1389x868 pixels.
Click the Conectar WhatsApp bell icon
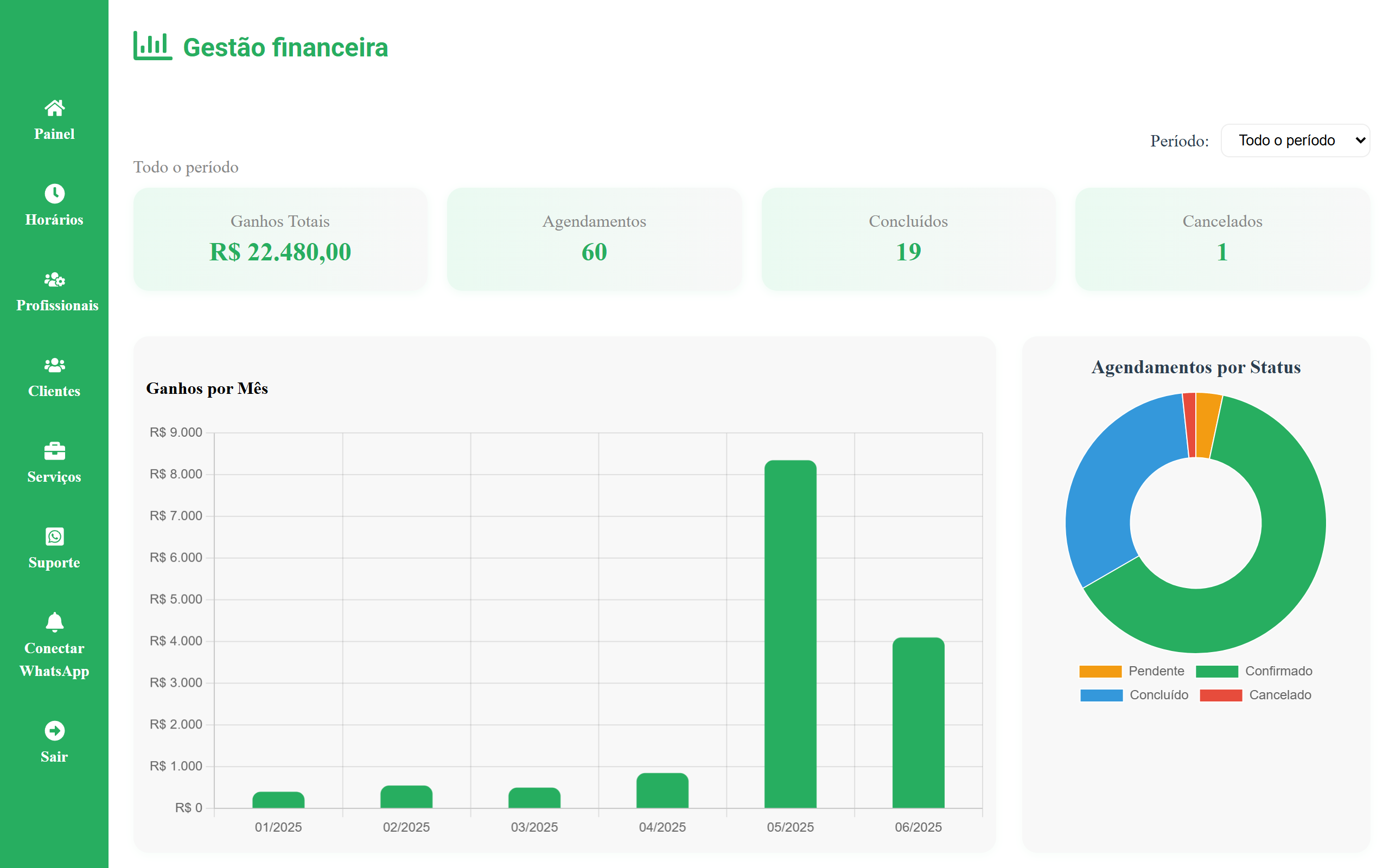point(54,622)
